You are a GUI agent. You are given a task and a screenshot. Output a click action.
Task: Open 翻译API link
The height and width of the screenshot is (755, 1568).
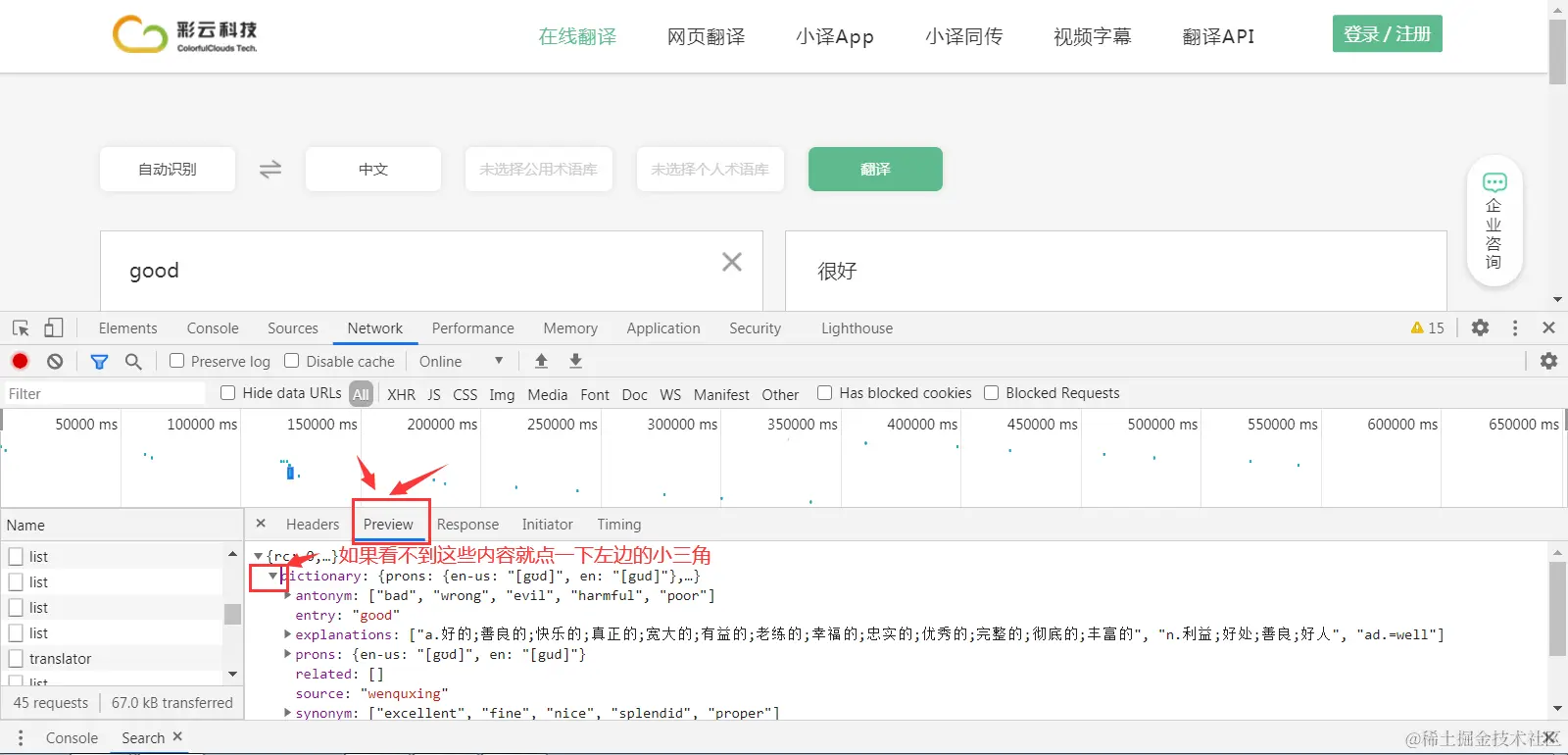(x=1218, y=37)
